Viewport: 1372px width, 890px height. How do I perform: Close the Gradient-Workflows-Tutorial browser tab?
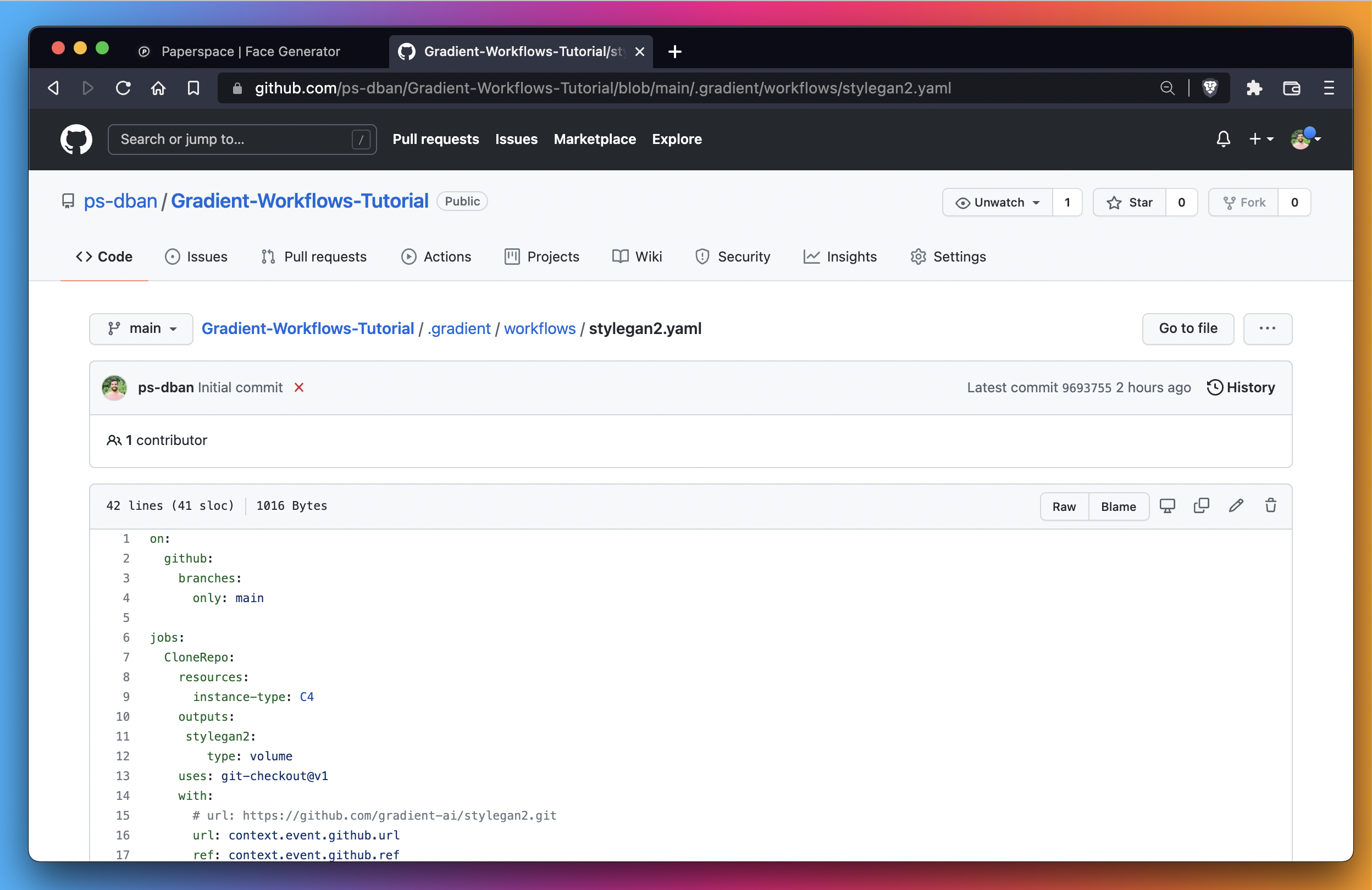click(x=640, y=52)
